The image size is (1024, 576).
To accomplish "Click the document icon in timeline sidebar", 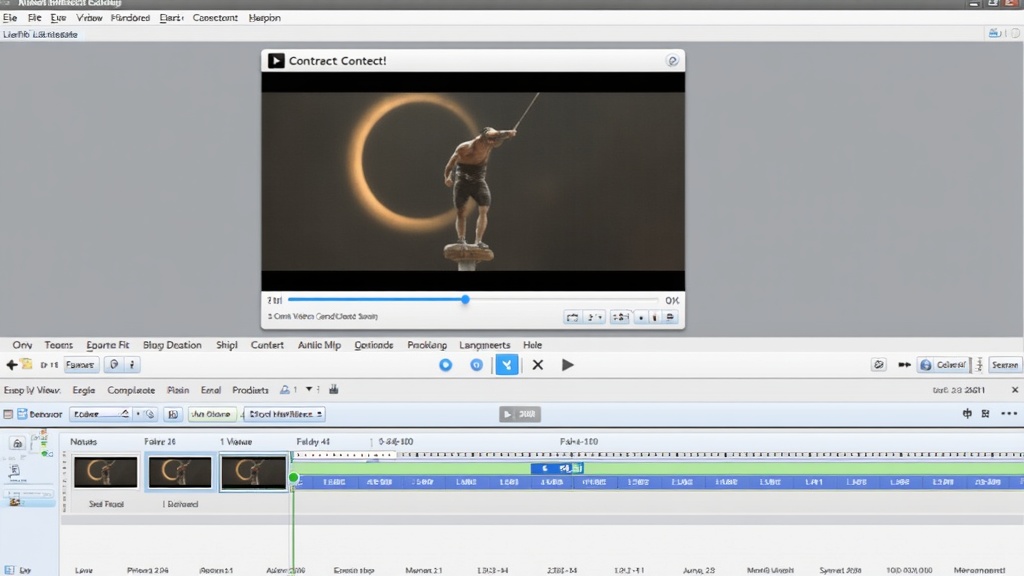I will pyautogui.click(x=14, y=471).
